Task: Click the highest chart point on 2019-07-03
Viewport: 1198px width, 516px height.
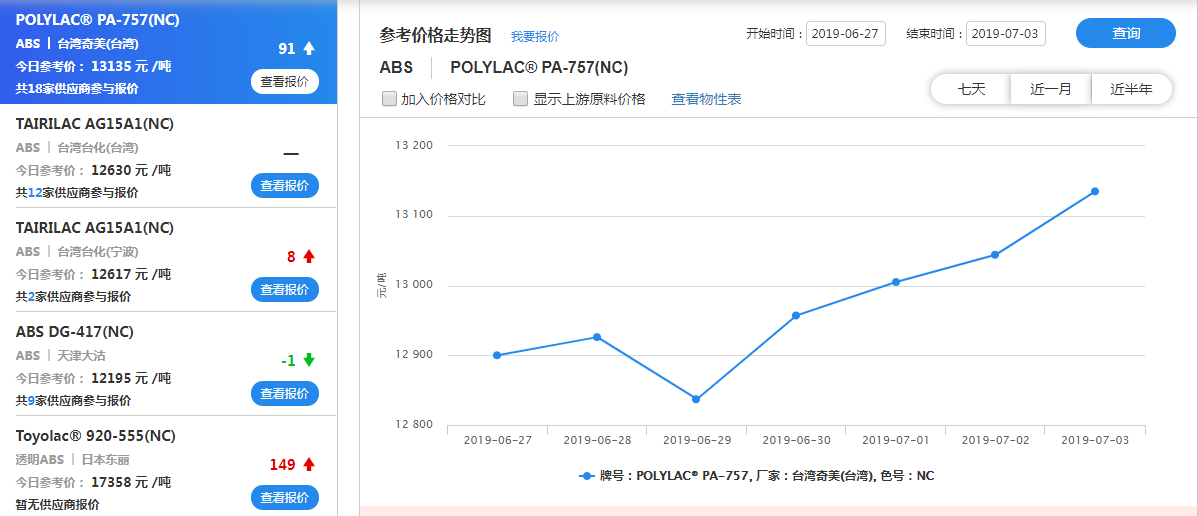Action: tap(1095, 191)
